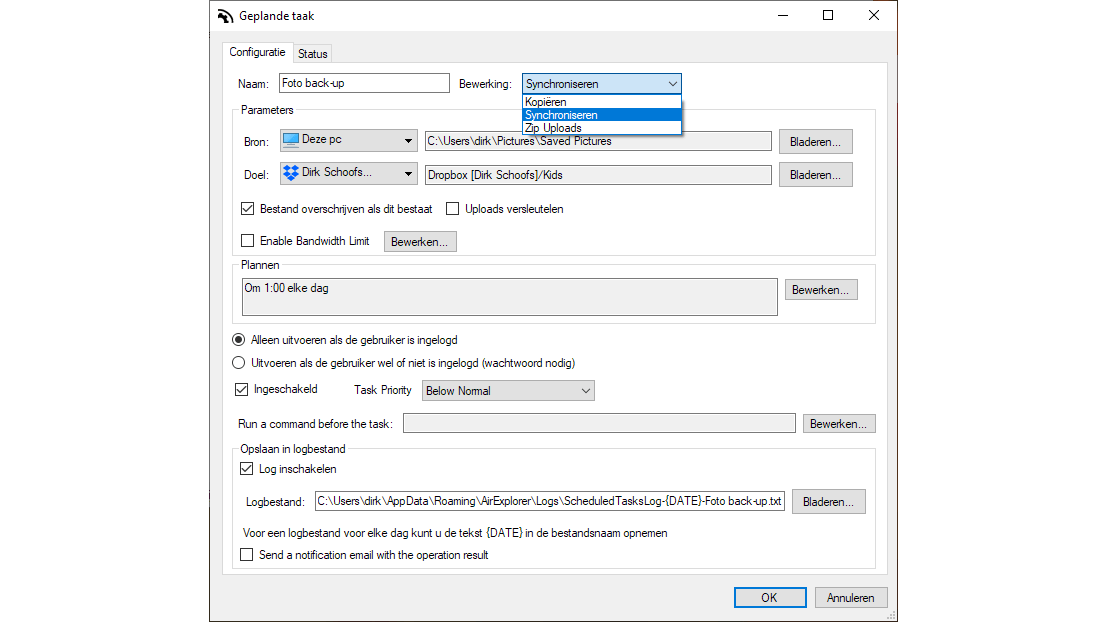This screenshot has height=622, width=1106.
Task: Toggle Send a notification email checkbox
Action: tap(247, 555)
